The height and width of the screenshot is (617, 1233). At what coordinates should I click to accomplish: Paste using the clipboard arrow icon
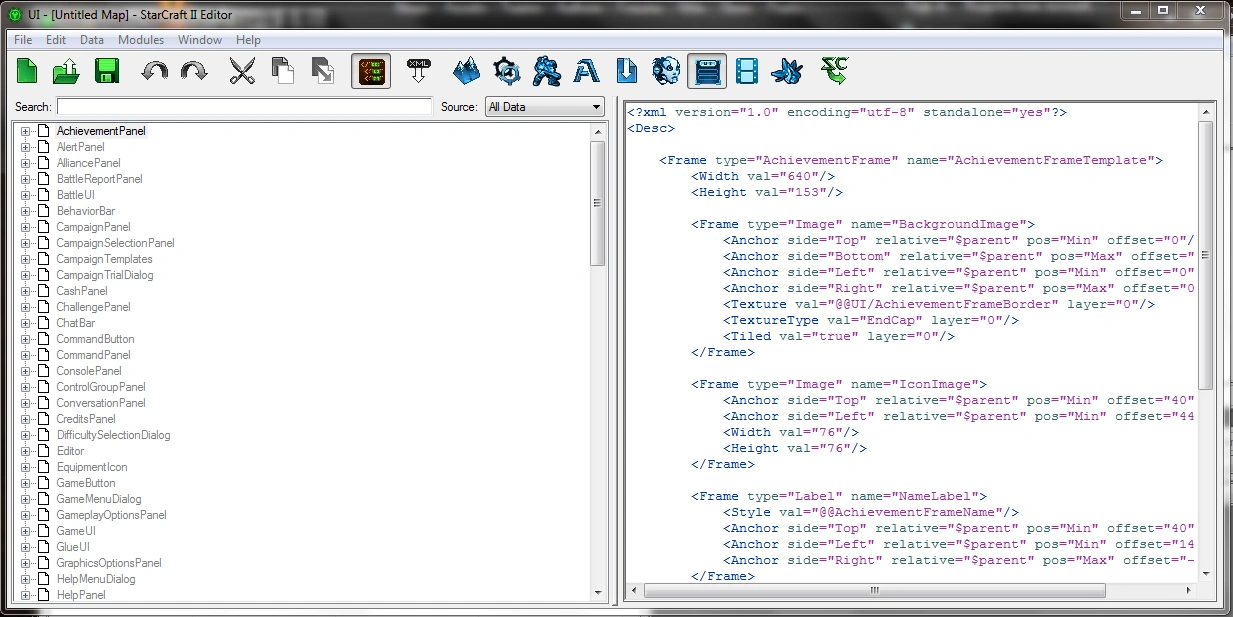point(323,71)
